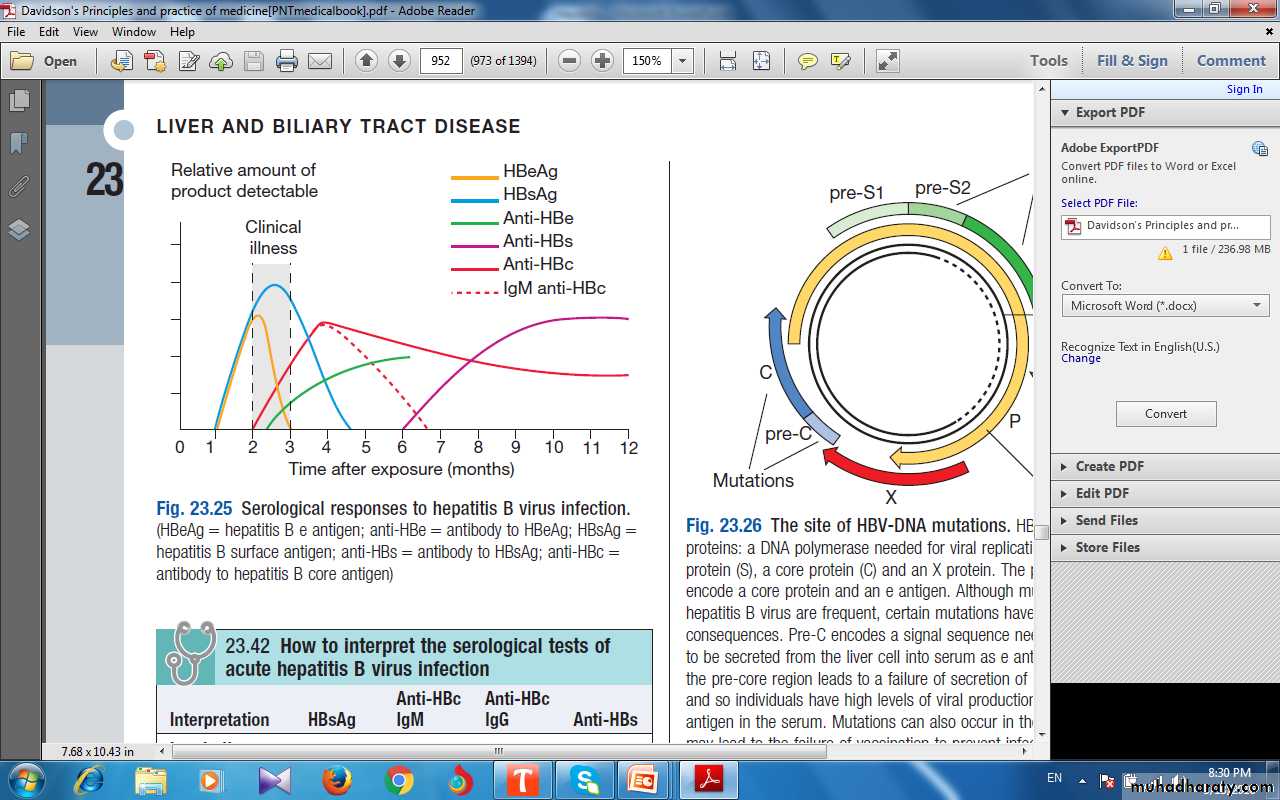Screen dimensions: 1280x800
Task: Zoom in using the plus button
Action: (x=602, y=61)
